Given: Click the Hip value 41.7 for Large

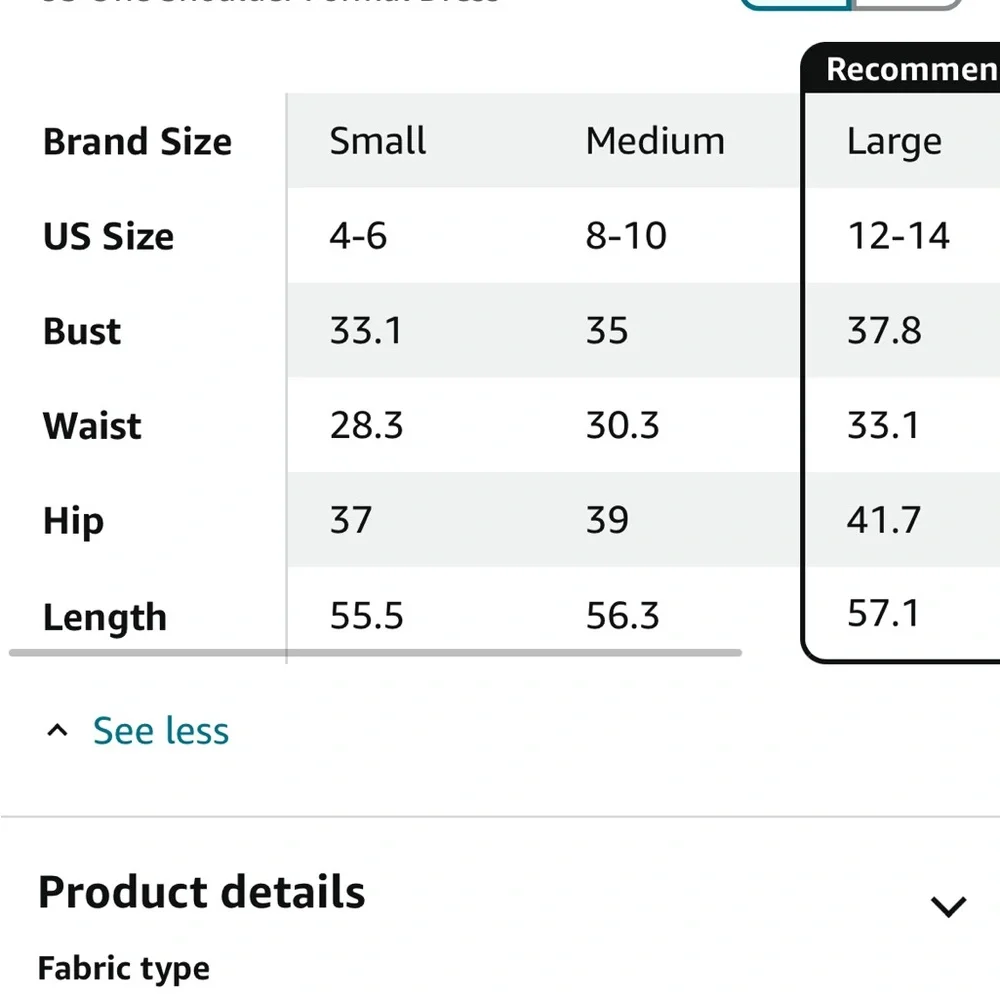Looking at the screenshot, I should (x=883, y=520).
